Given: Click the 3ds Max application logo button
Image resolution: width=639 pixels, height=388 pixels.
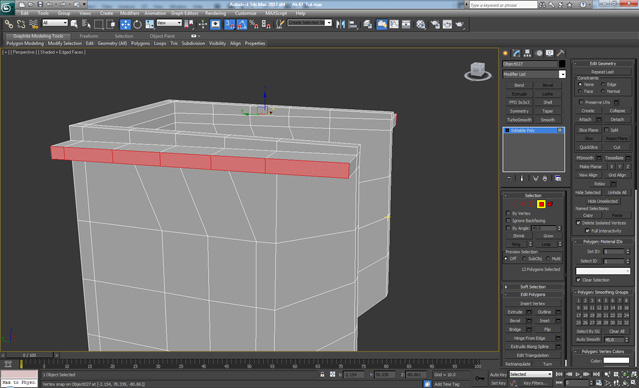Looking at the screenshot, I should point(7,8).
